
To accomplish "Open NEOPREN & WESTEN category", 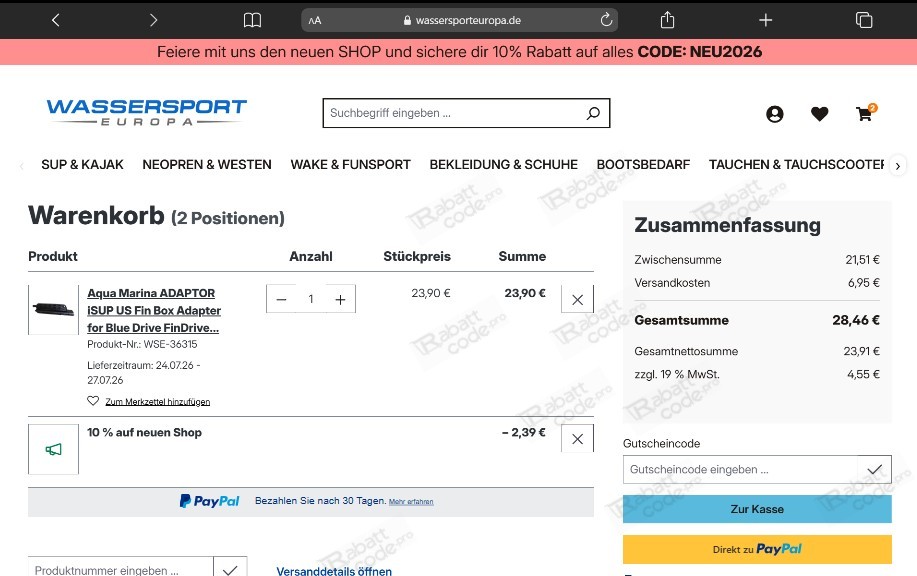I will (x=207, y=165).
